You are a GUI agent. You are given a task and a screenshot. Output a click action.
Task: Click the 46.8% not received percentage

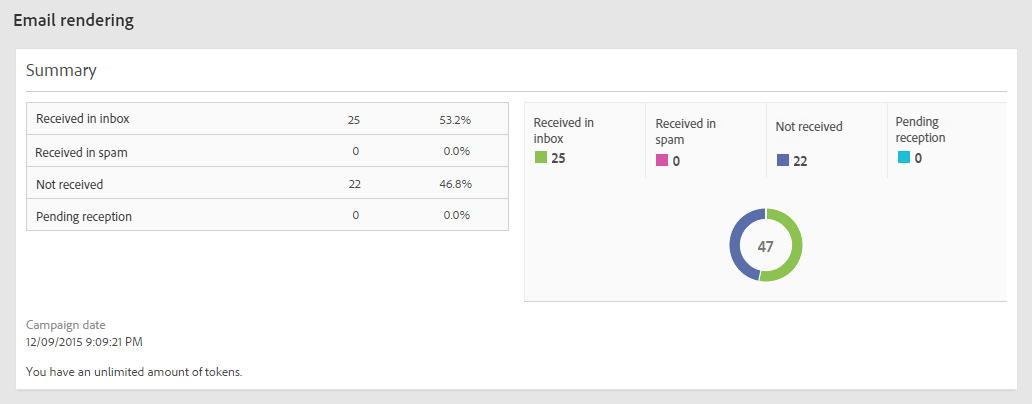click(x=455, y=184)
